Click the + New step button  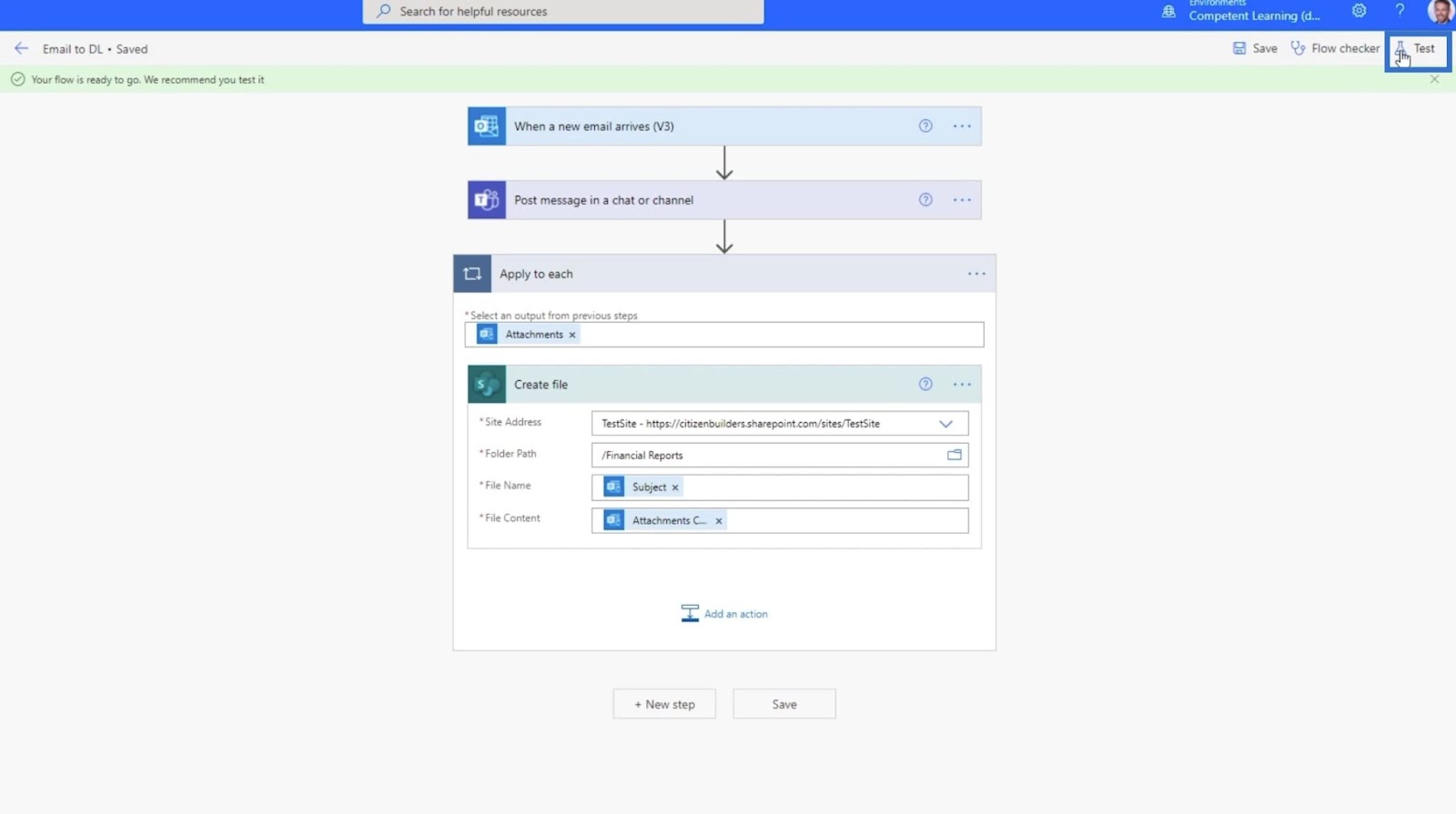[x=664, y=704]
